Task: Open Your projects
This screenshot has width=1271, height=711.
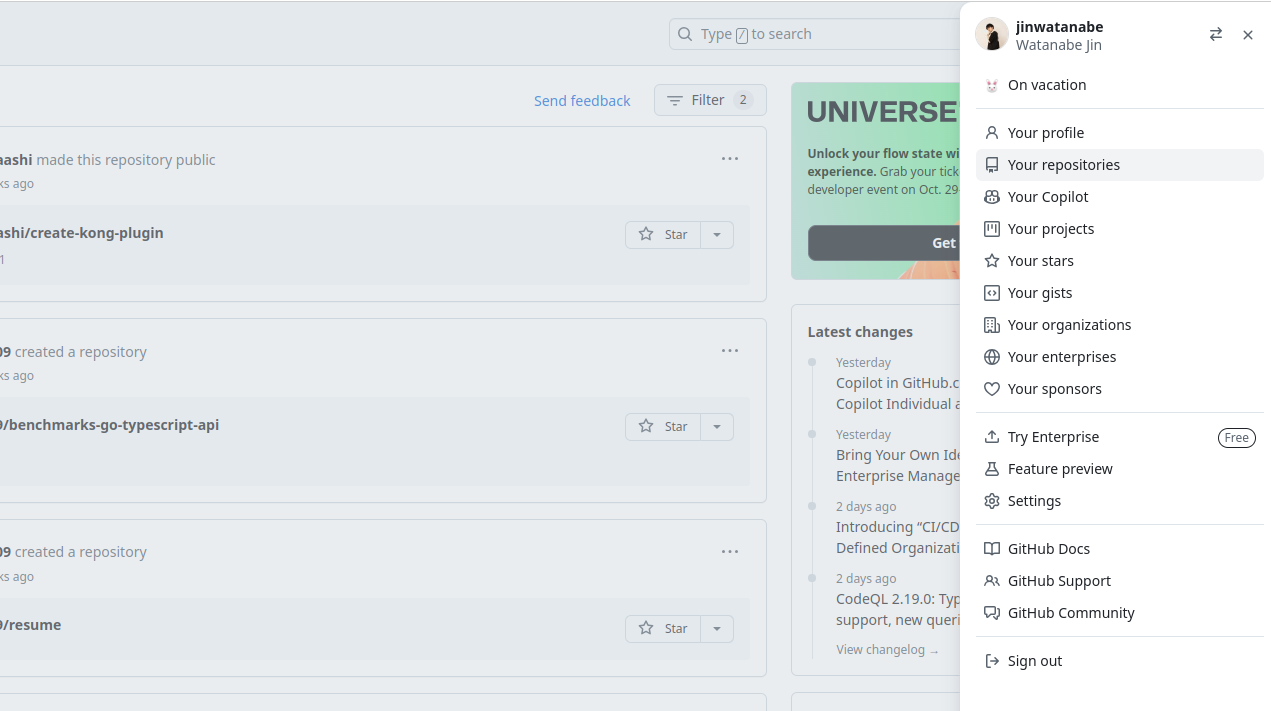Action: tap(1120, 229)
